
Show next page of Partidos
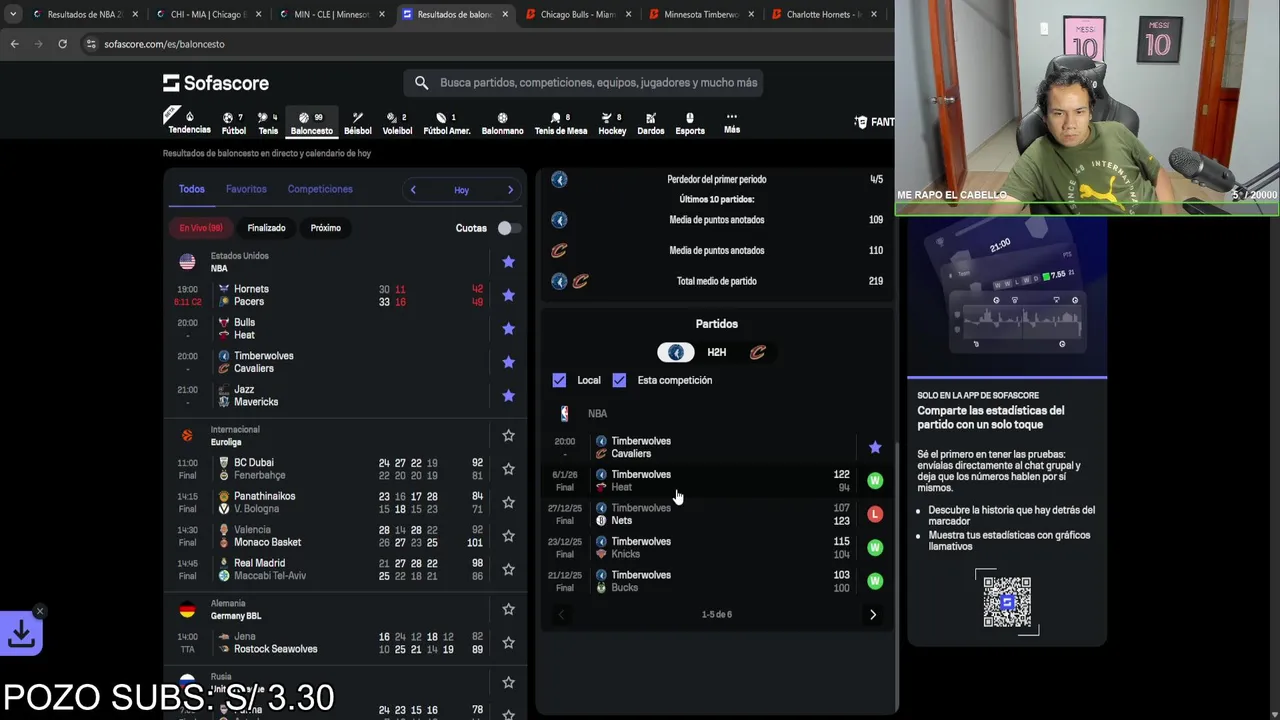coord(872,614)
